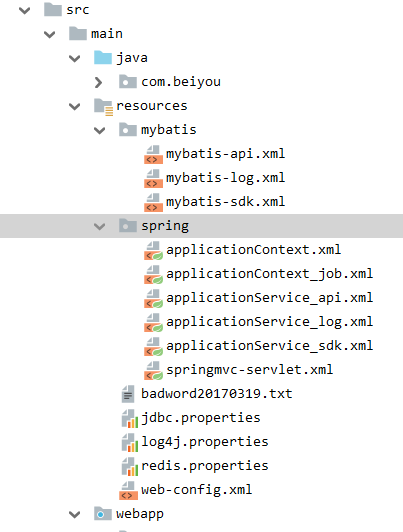Click the applicationContext_job.xml Spring icon
Viewport: 403px width, 532px height.
pyautogui.click(x=153, y=274)
